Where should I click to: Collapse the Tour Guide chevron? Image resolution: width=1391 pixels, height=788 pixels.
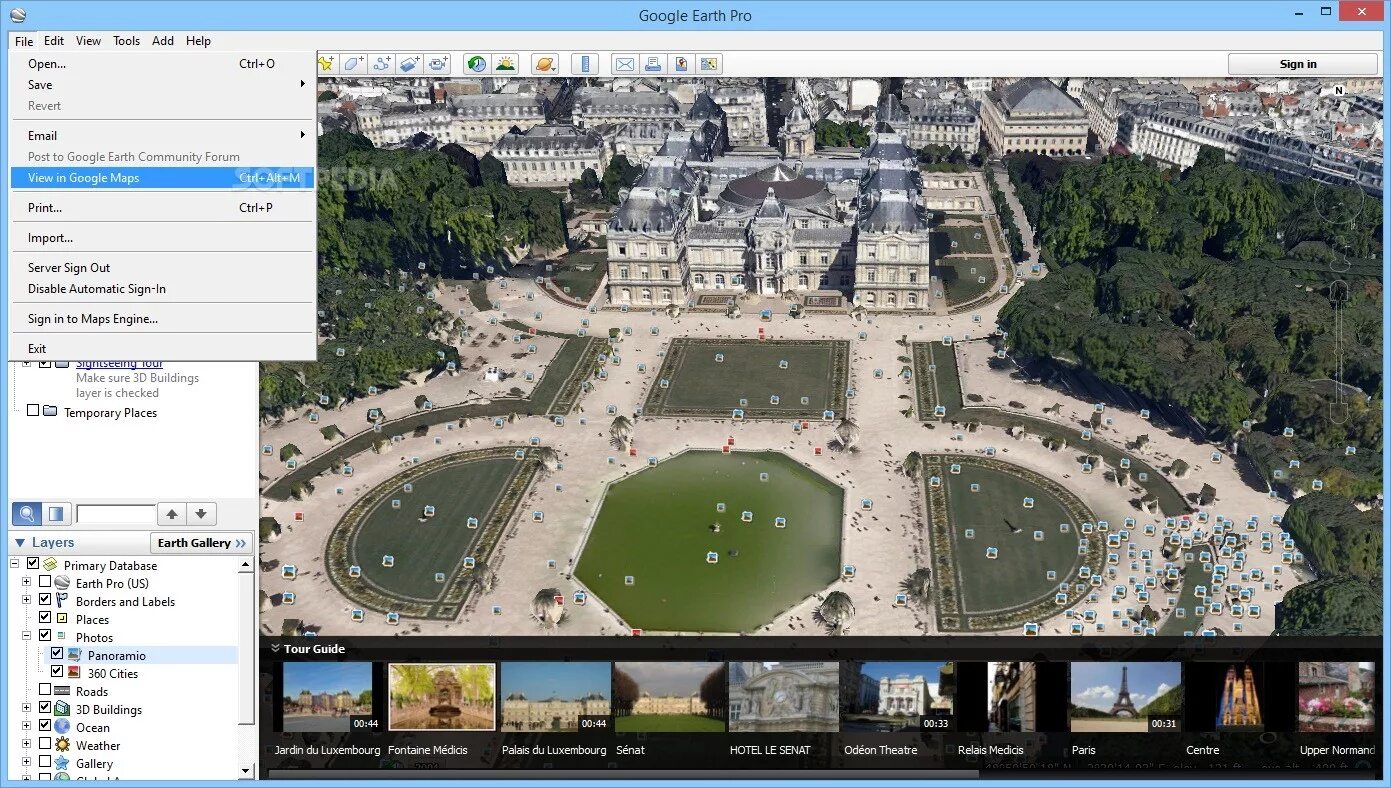(275, 648)
